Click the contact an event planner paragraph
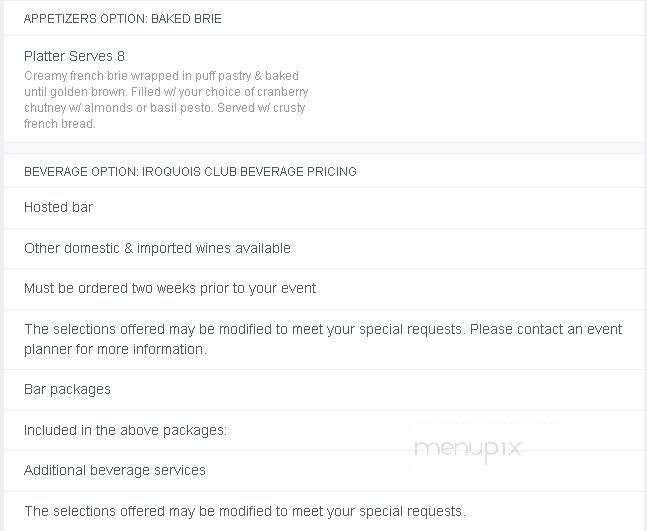 (x=323, y=339)
